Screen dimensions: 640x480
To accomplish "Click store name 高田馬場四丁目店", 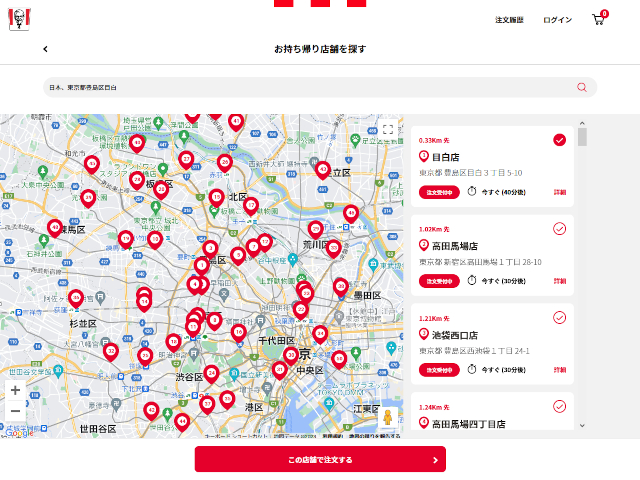I will [469, 424].
